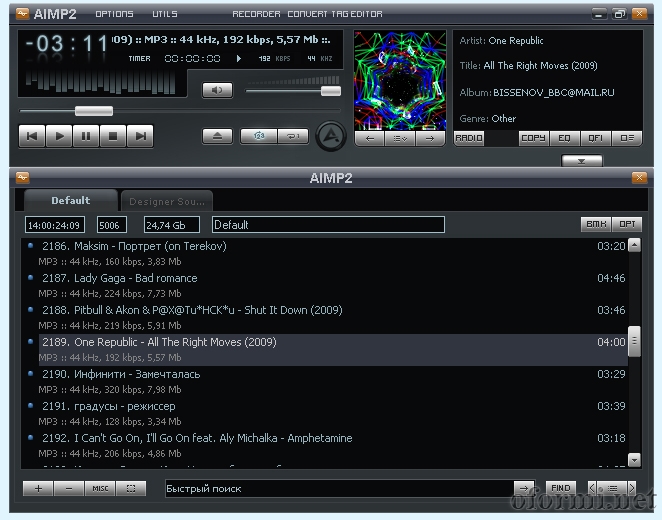Click the eject/open file icon

pyautogui.click(x=217, y=136)
